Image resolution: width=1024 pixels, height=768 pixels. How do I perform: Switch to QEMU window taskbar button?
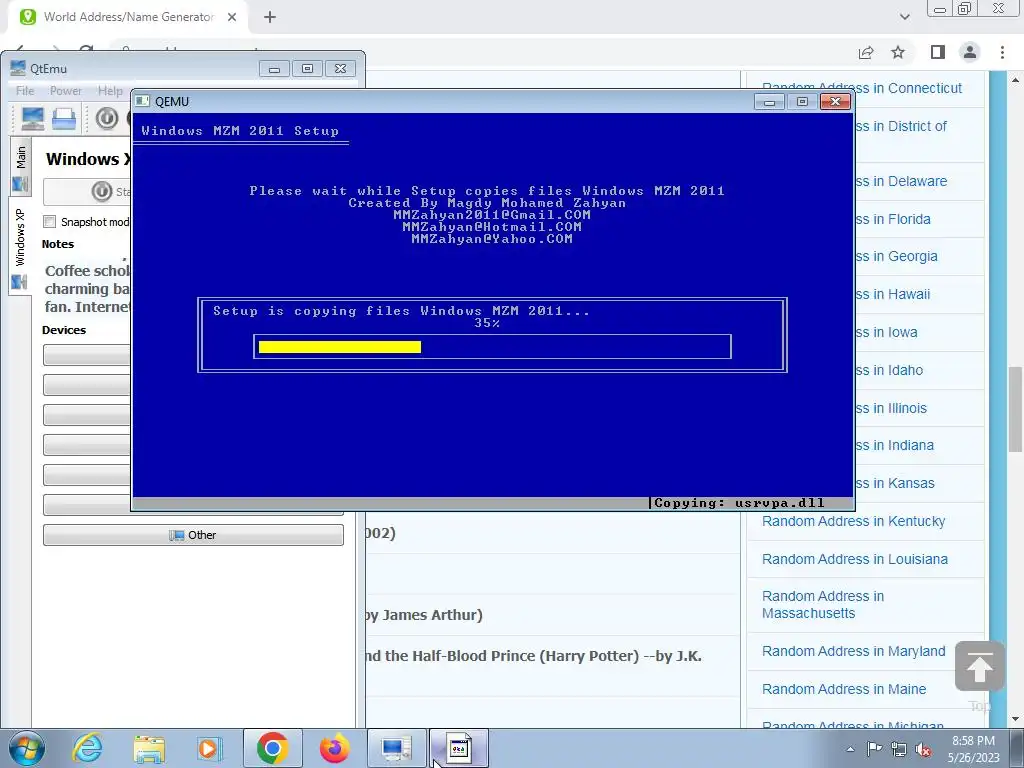point(458,748)
